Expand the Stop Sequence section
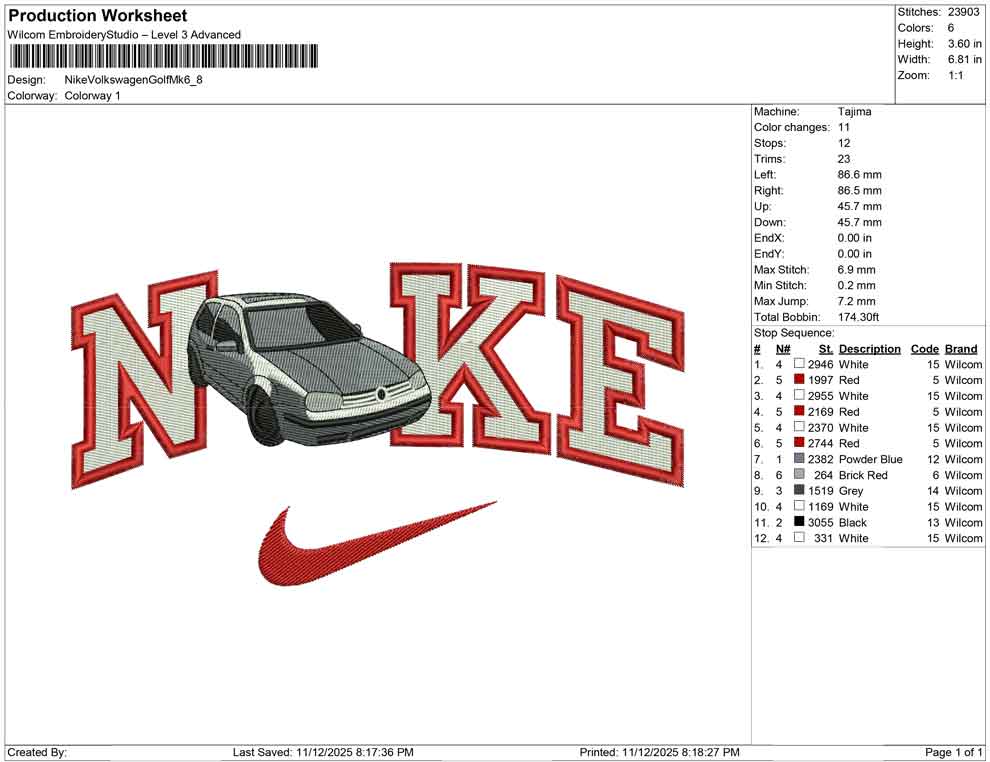990x762 pixels. (x=793, y=332)
